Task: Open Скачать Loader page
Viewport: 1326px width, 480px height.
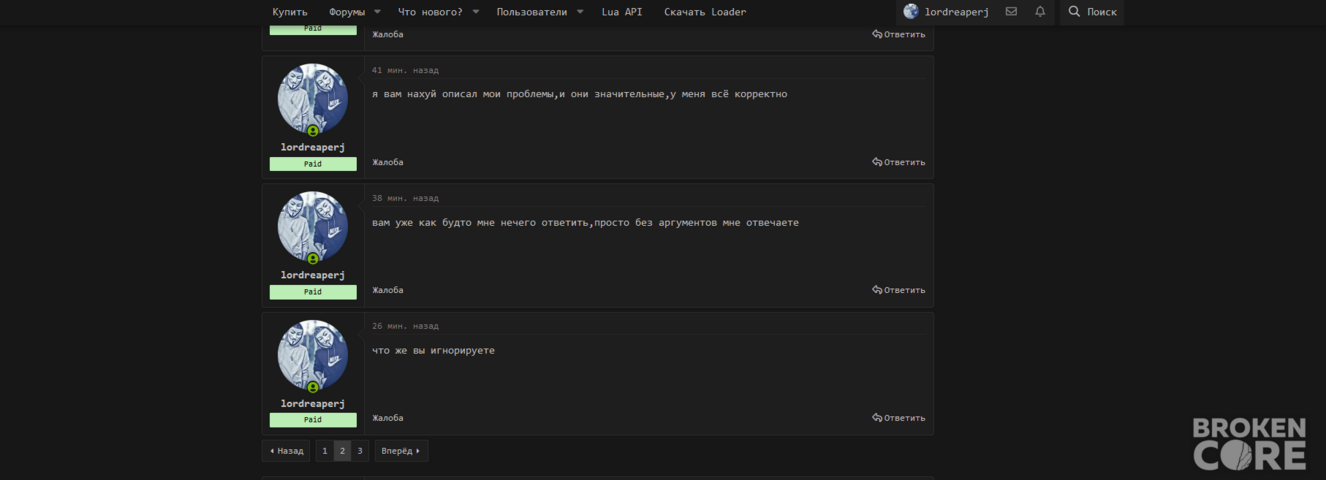Action: point(705,12)
